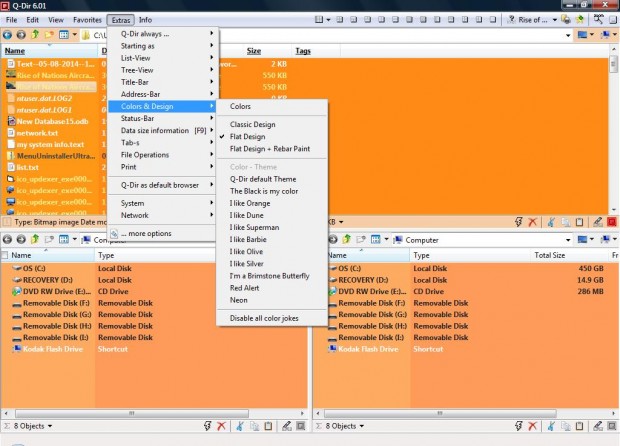
Task: Go forward in the bottom-left Computer pane
Action: [21, 239]
